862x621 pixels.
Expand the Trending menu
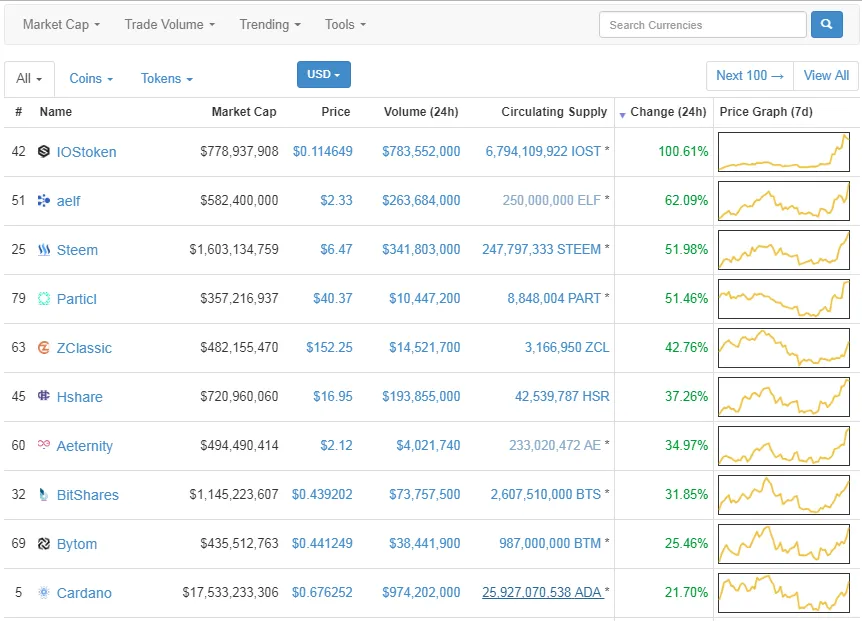[270, 25]
